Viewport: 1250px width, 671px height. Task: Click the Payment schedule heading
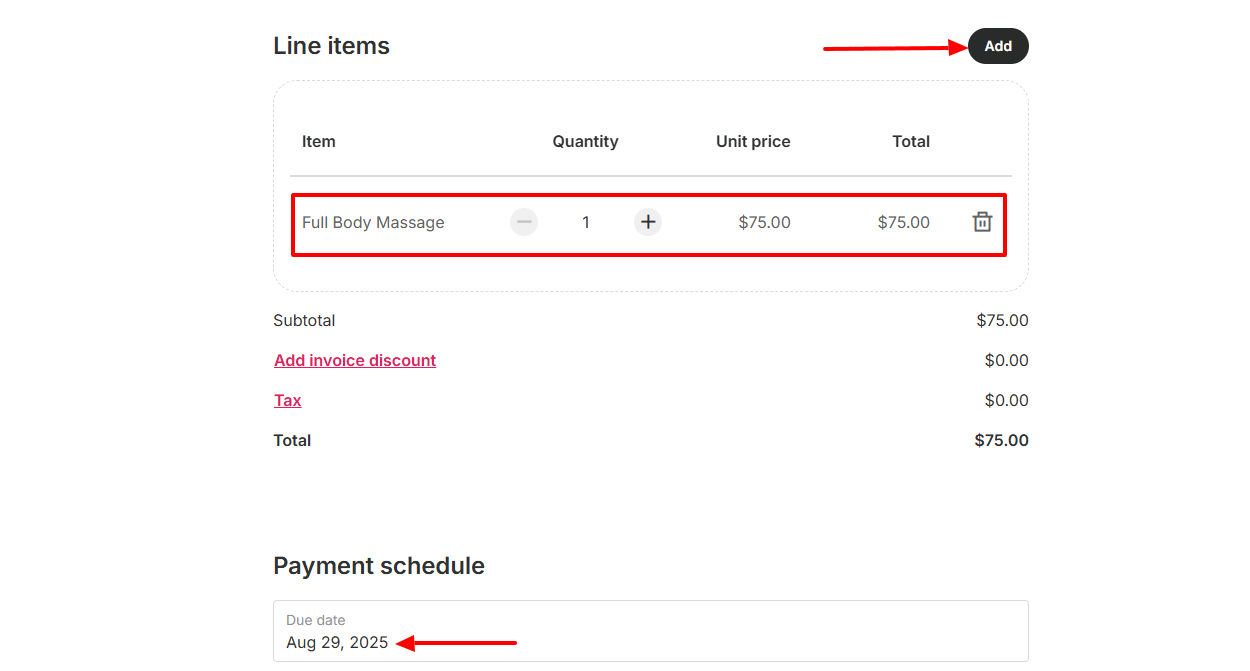click(378, 566)
